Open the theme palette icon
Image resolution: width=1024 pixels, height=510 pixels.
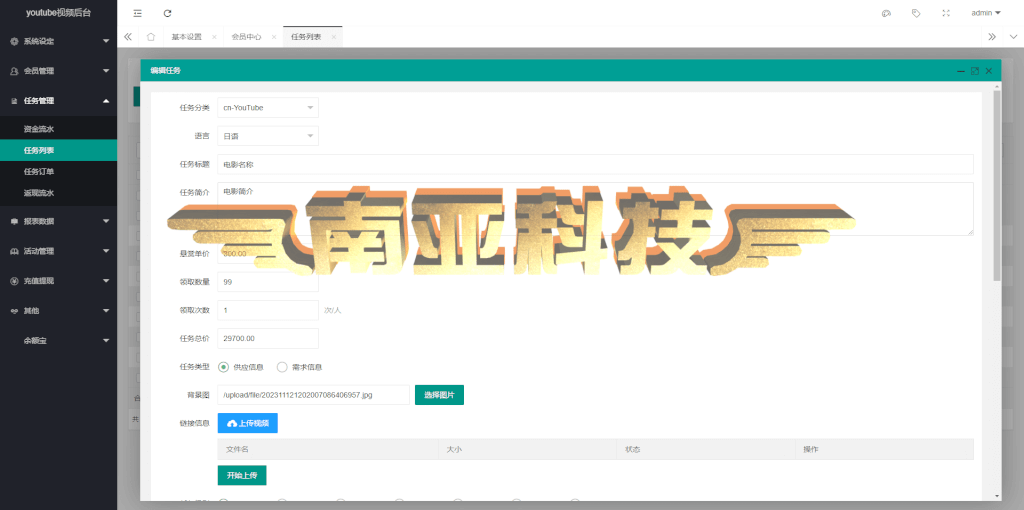[x=886, y=13]
